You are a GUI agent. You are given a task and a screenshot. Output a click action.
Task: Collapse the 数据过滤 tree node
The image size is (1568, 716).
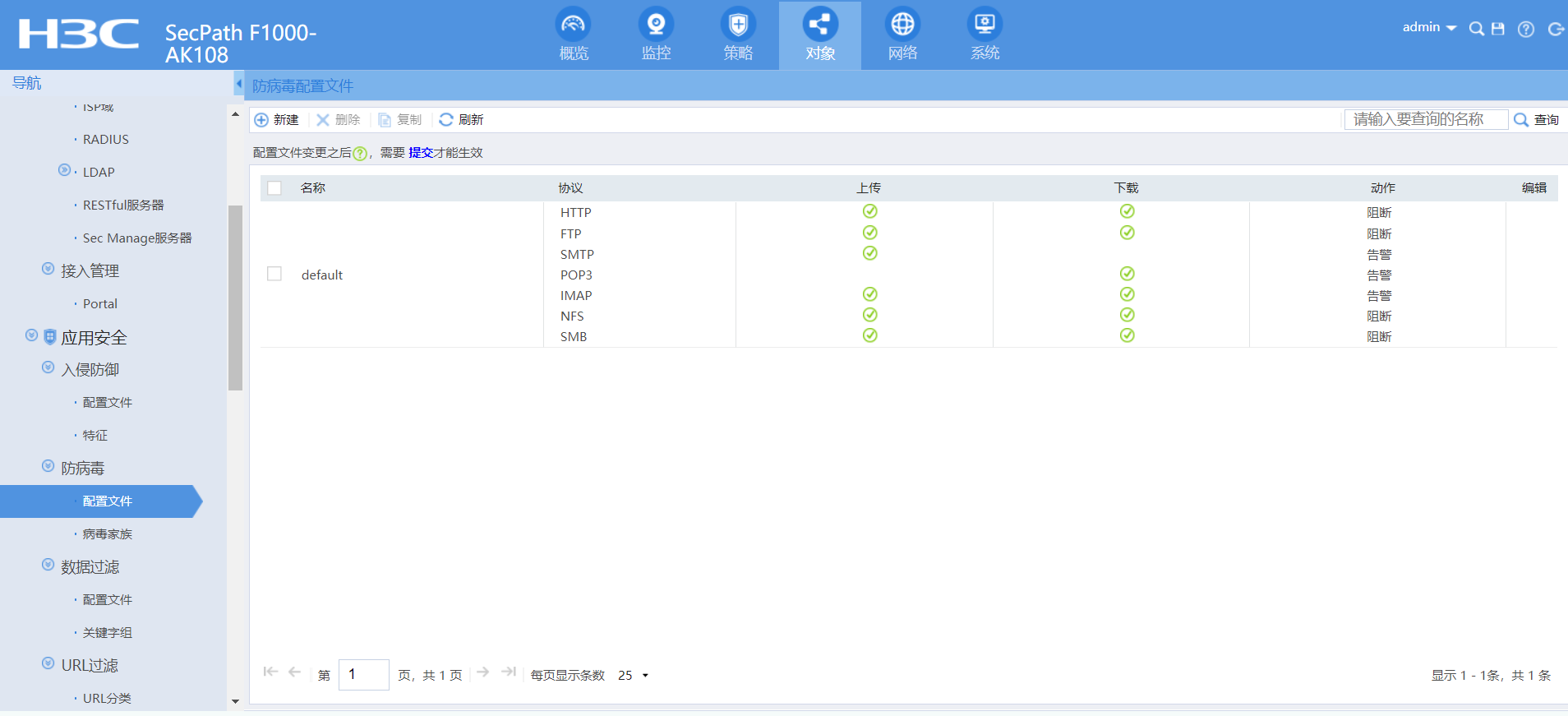pos(48,565)
